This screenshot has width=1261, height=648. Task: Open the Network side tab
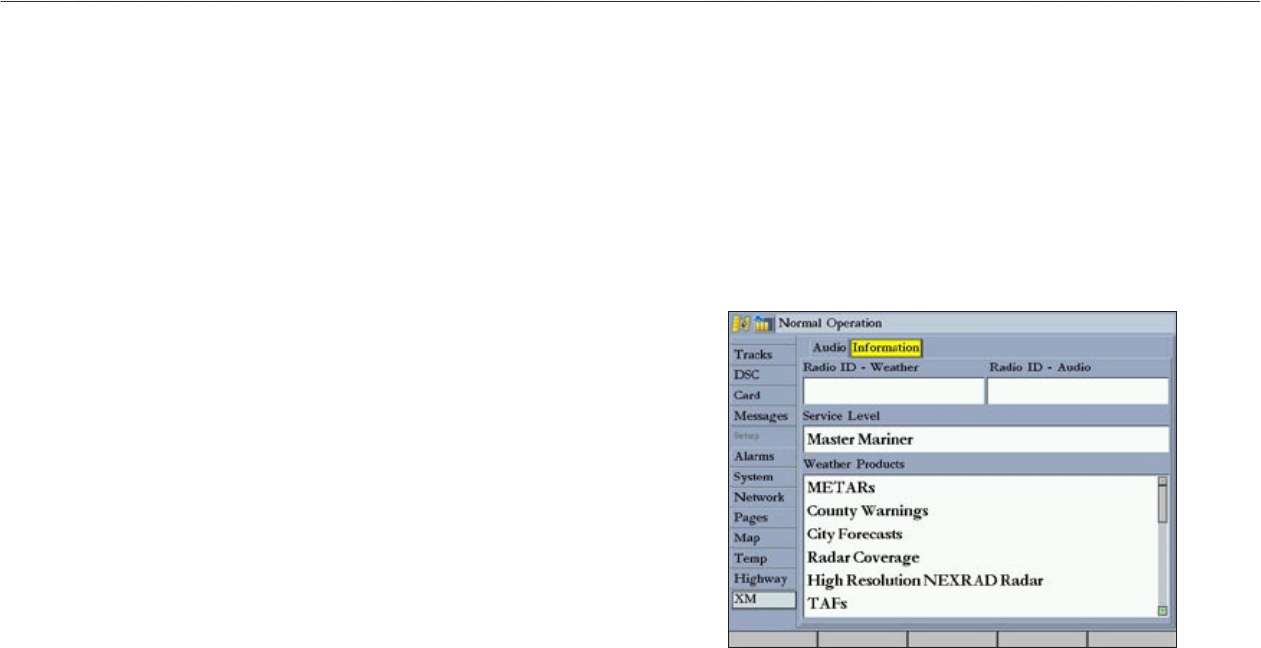762,497
